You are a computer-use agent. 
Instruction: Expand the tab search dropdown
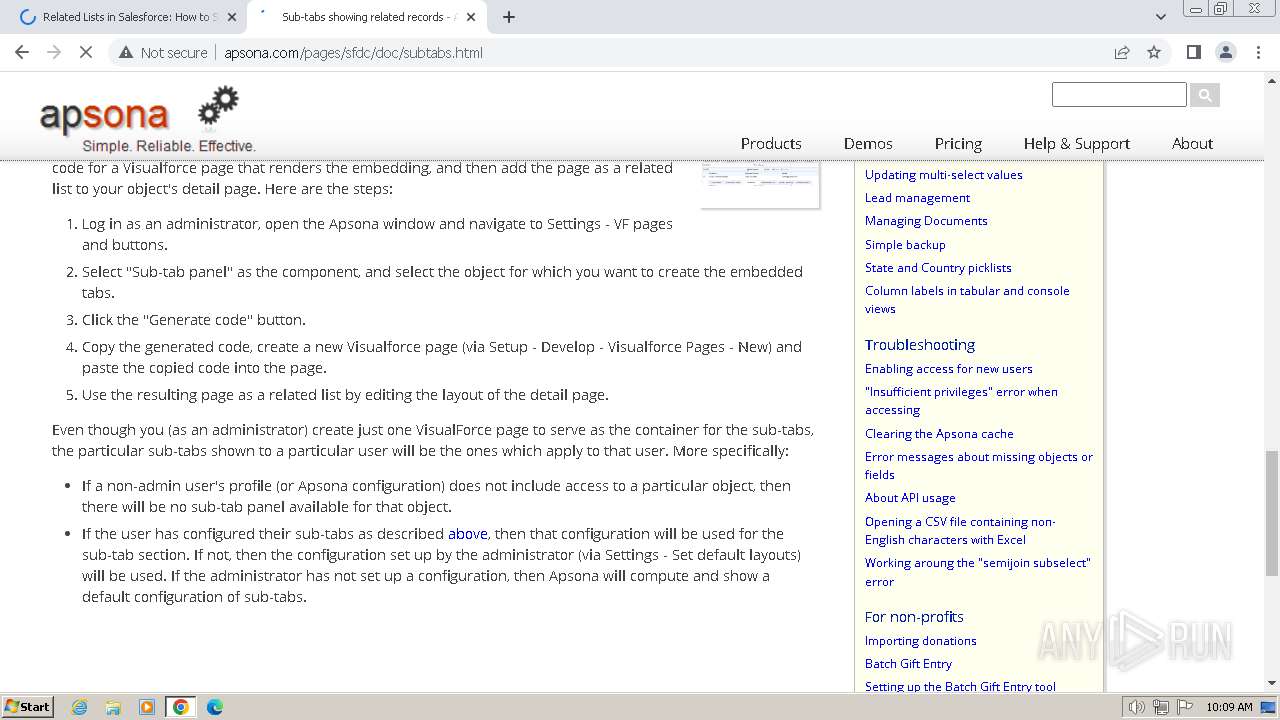(x=1160, y=17)
